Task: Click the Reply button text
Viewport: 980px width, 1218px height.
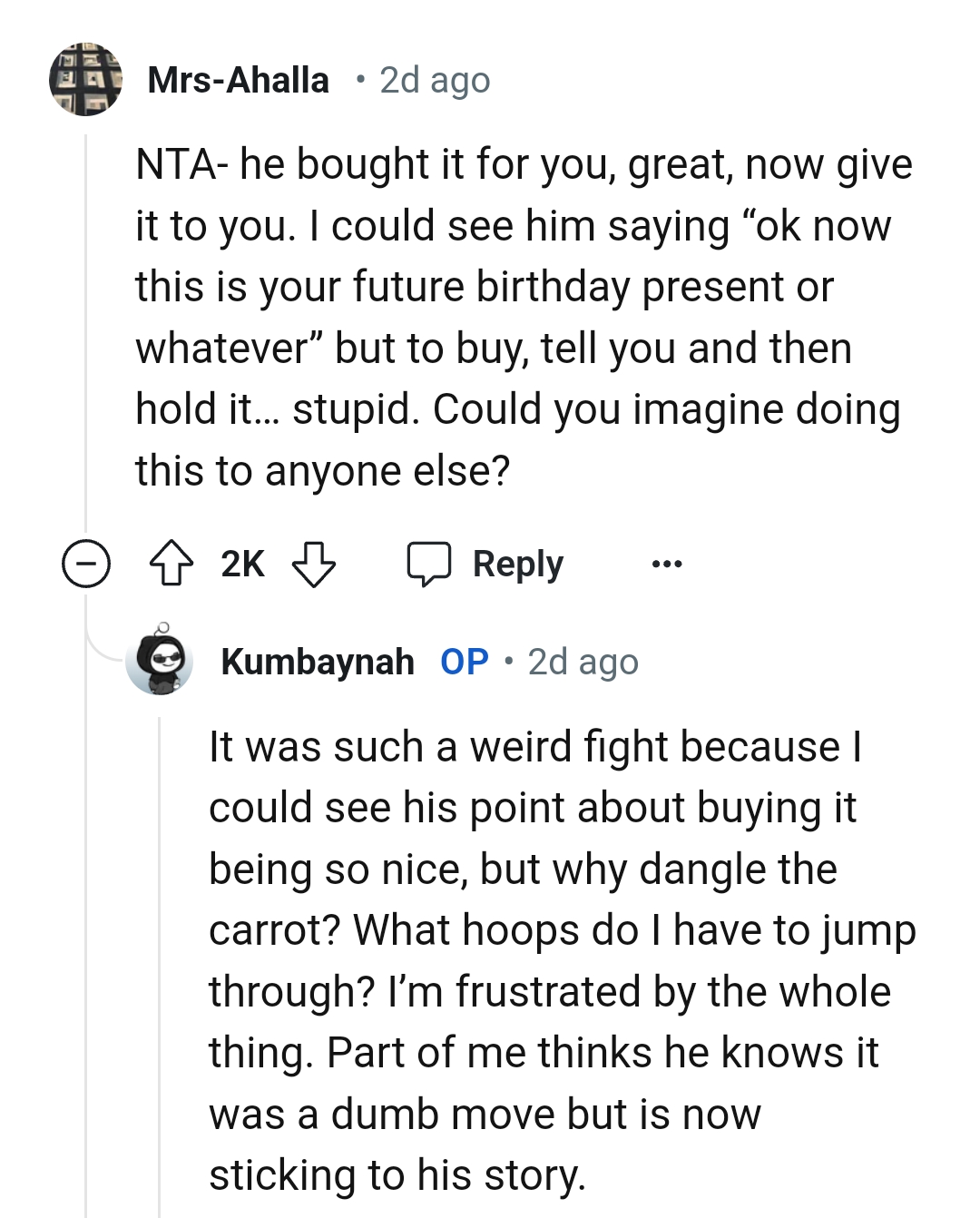Action: pos(516,564)
